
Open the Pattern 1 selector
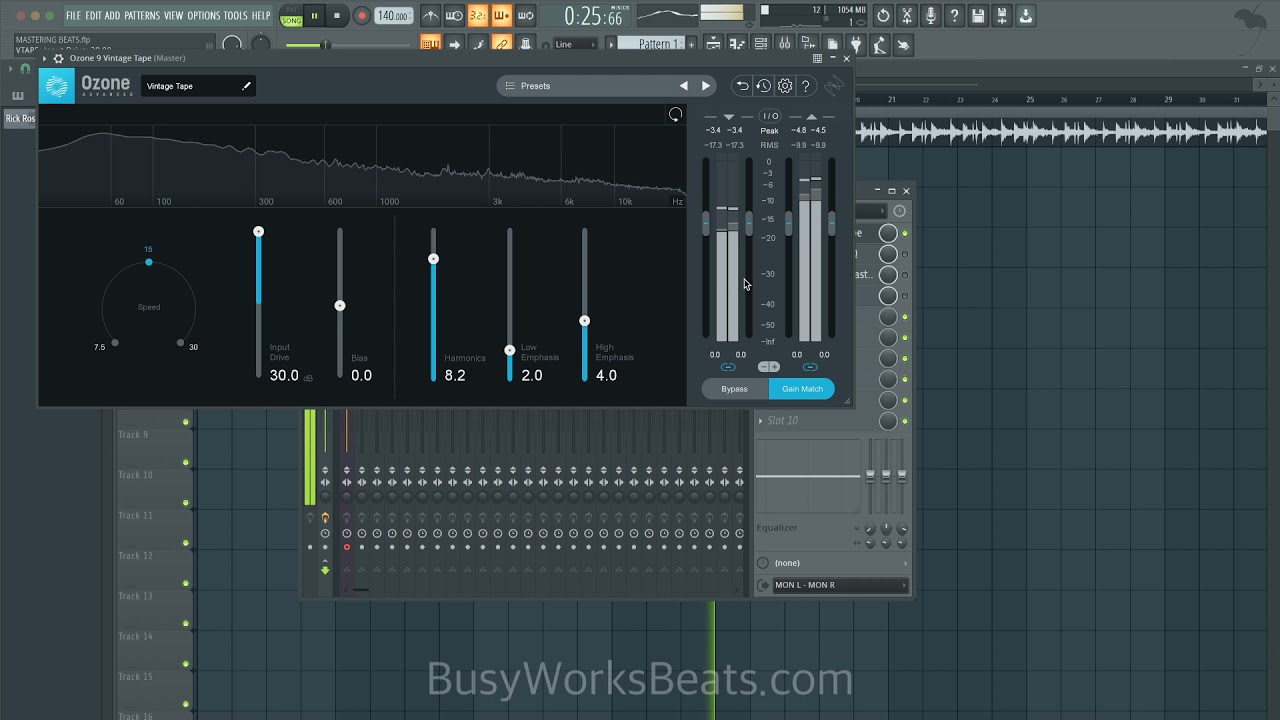(651, 44)
